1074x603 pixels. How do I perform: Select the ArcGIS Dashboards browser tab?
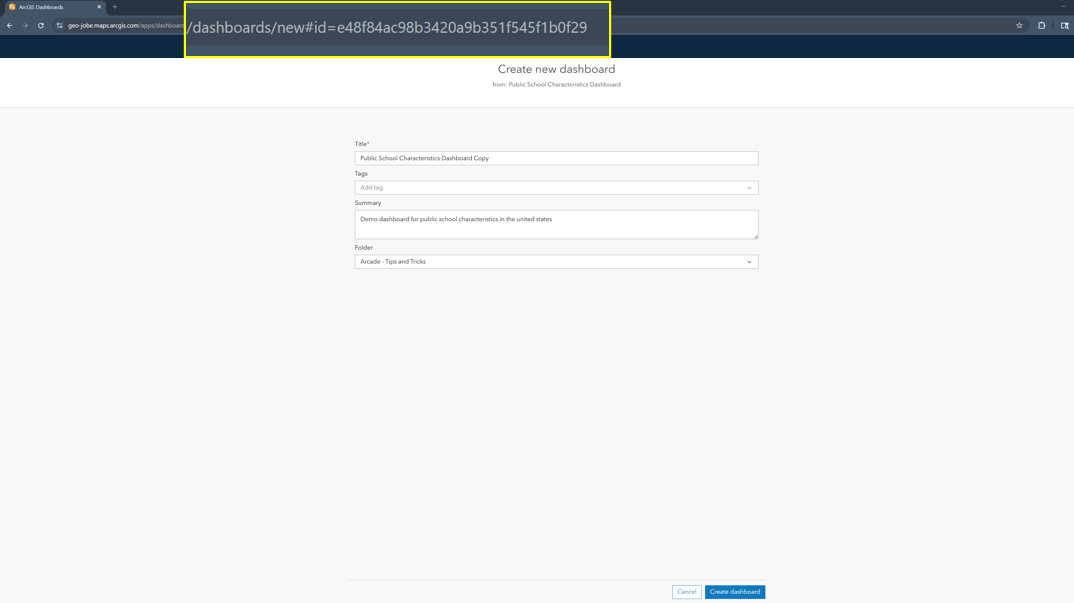pyautogui.click(x=50, y=7)
